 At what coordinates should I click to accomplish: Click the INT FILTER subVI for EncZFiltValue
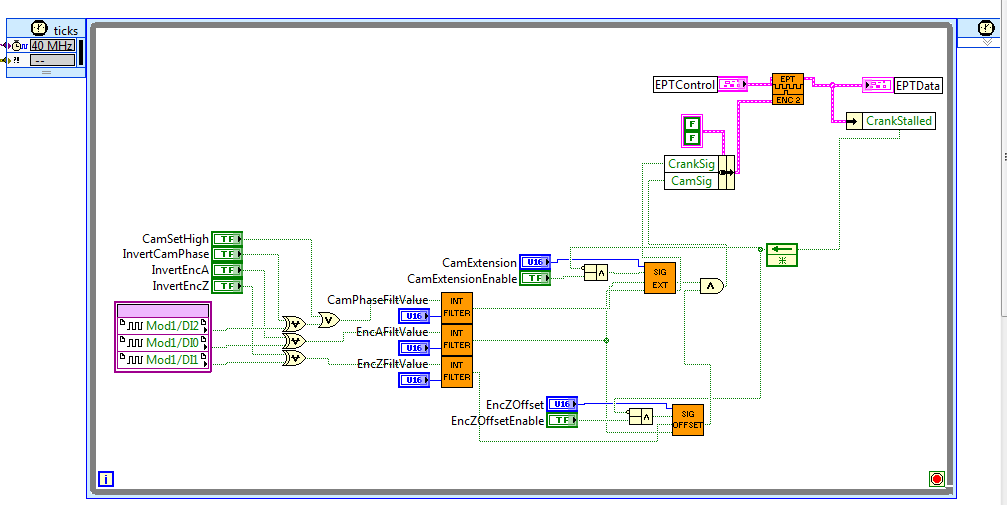coord(457,372)
